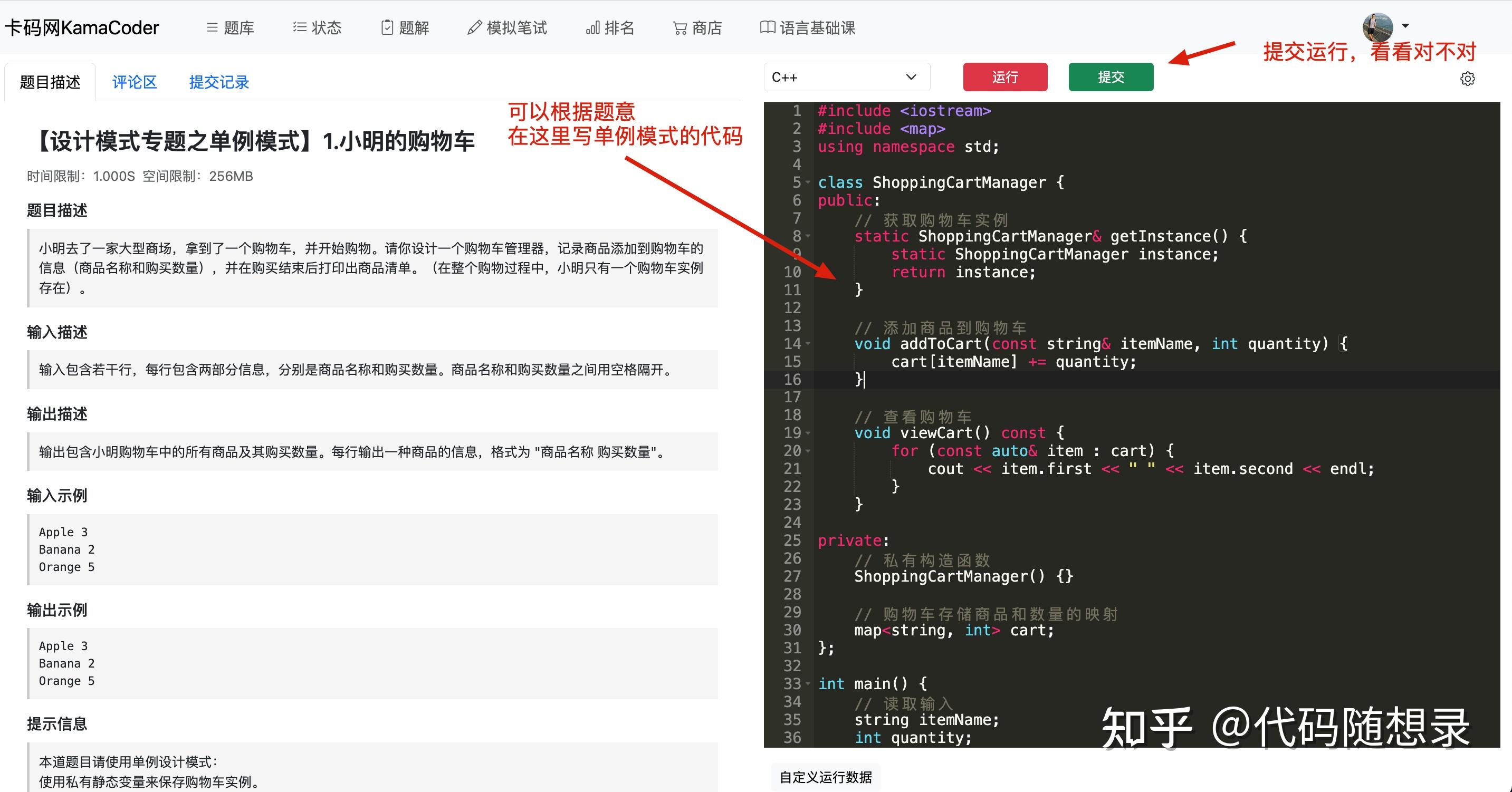Click the 排名 bar chart icon

(592, 27)
